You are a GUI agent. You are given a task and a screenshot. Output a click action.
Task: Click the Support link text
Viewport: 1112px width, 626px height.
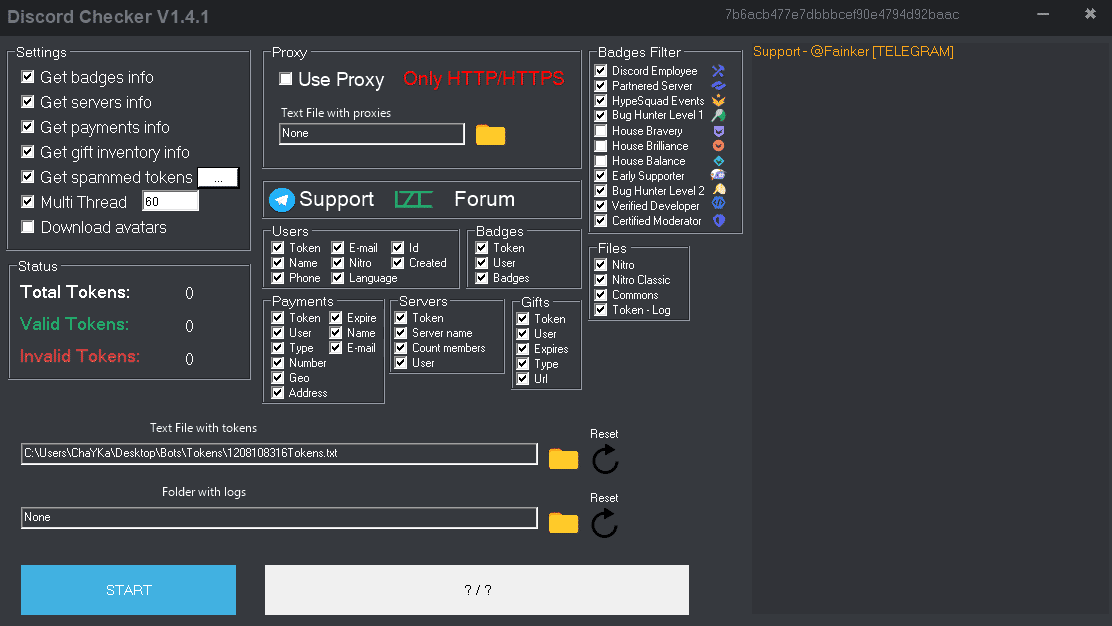(x=336, y=199)
